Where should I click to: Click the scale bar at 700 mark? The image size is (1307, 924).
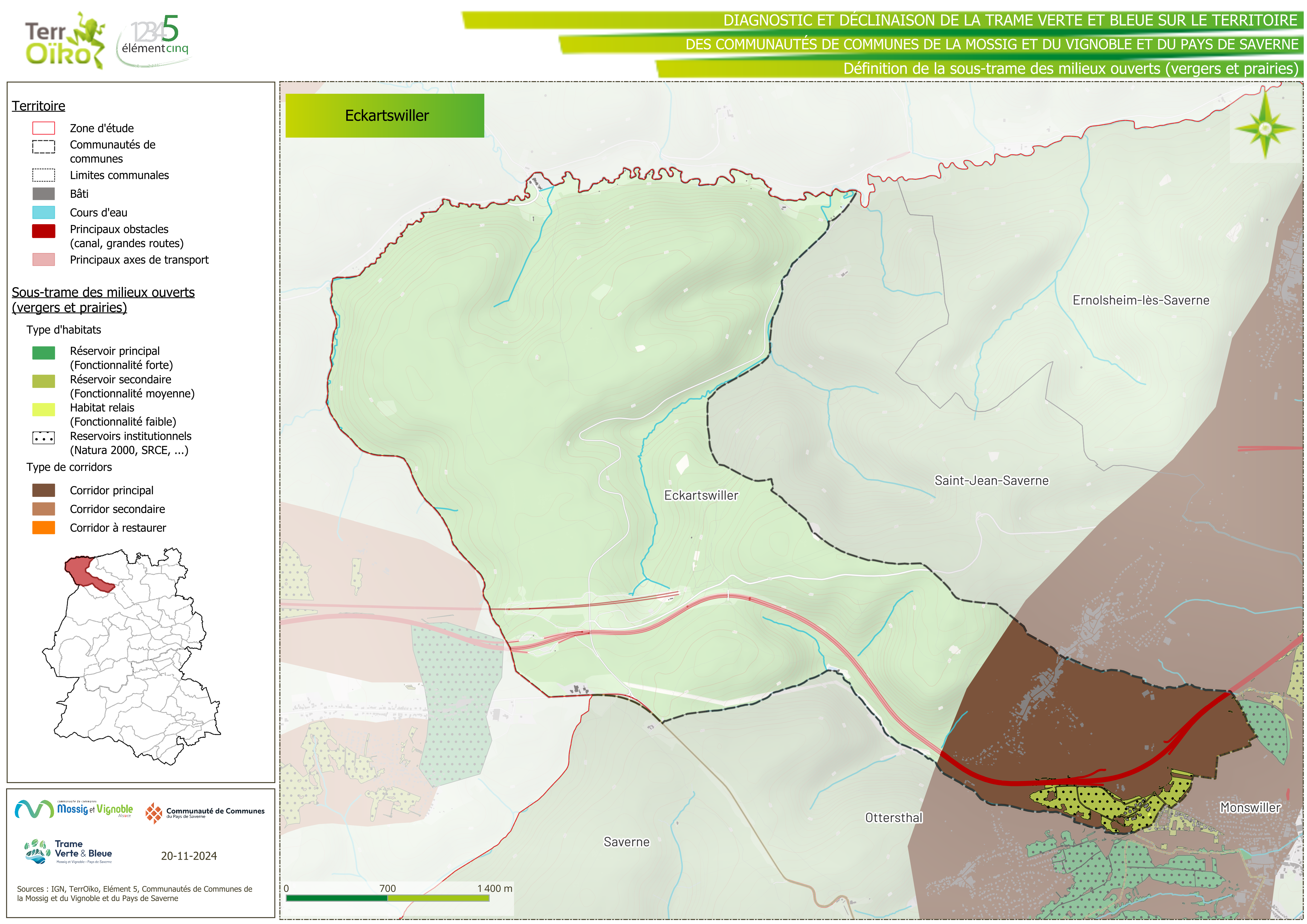388,898
